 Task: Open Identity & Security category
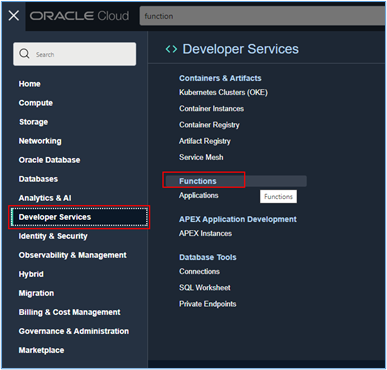coord(53,236)
